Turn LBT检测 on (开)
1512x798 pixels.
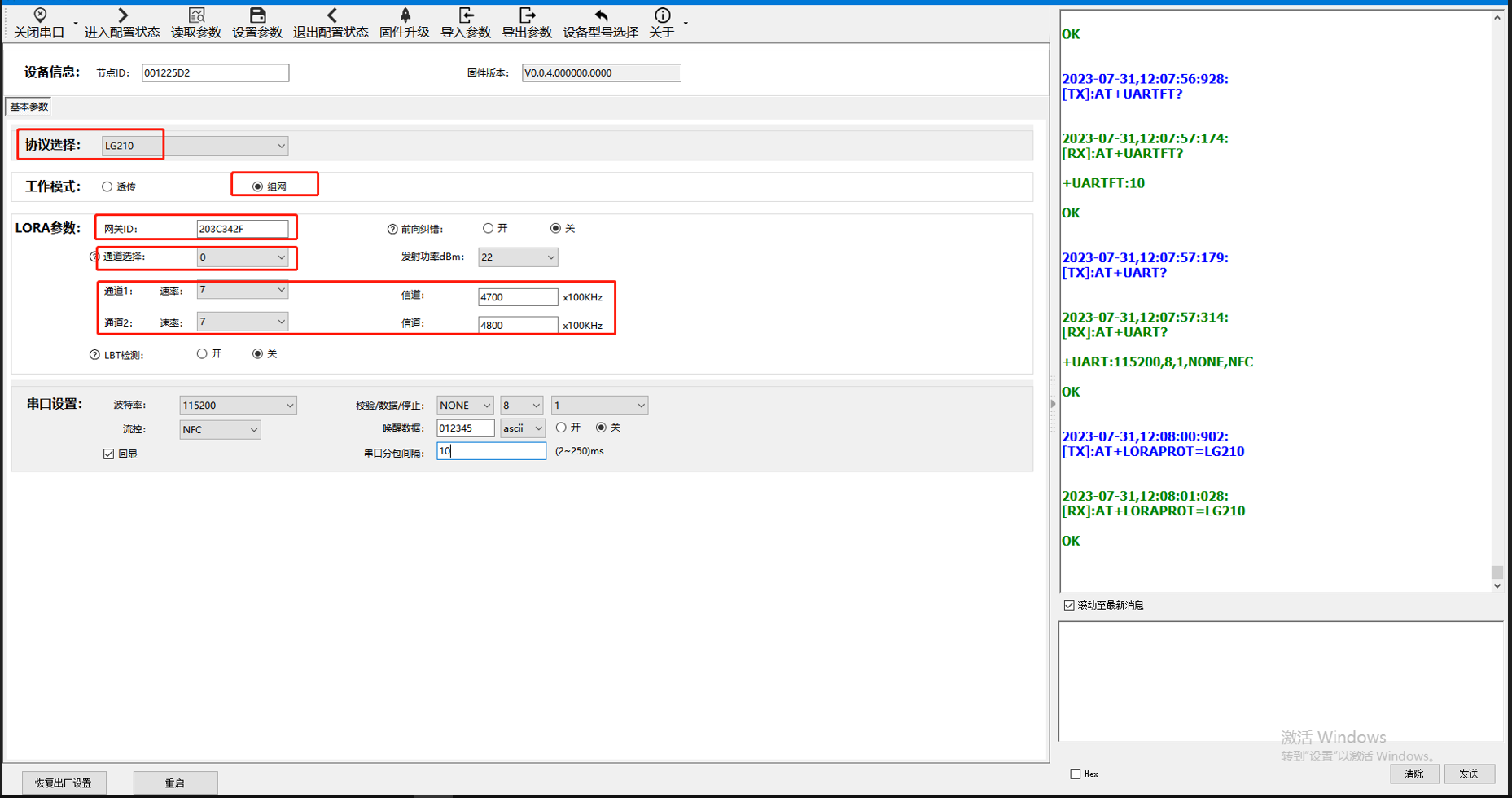(x=202, y=353)
